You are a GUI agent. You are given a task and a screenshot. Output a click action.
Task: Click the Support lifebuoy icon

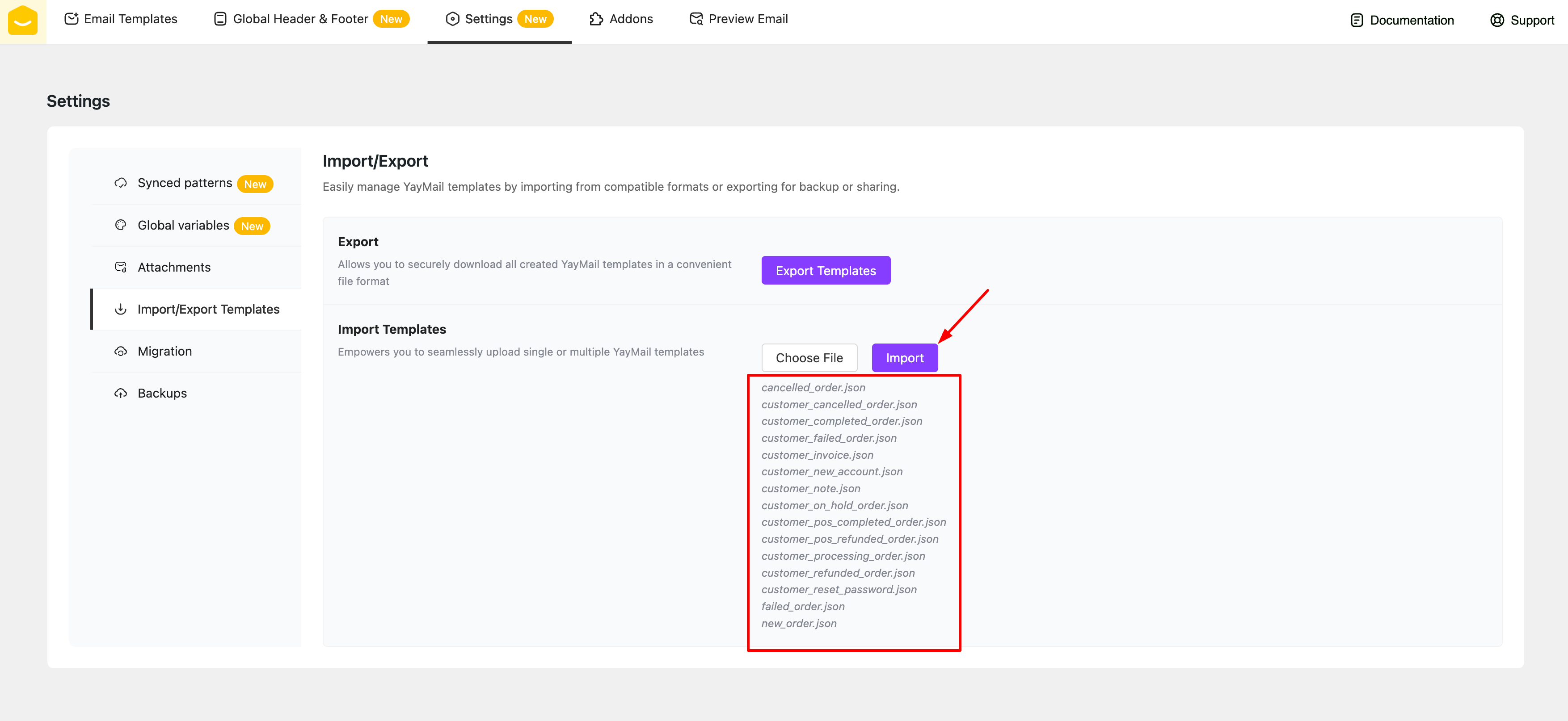[1497, 20]
